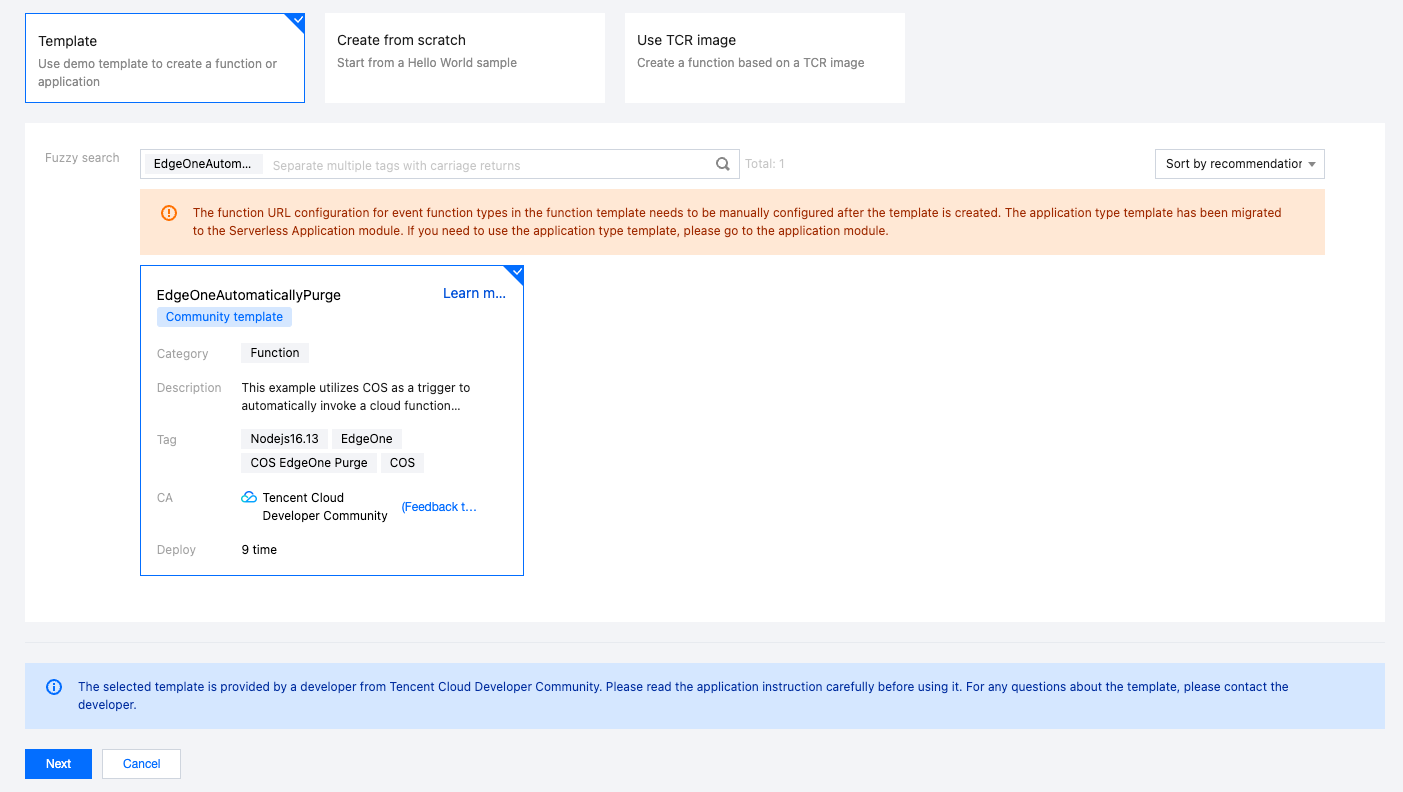Open the Feedback link

coord(439,507)
